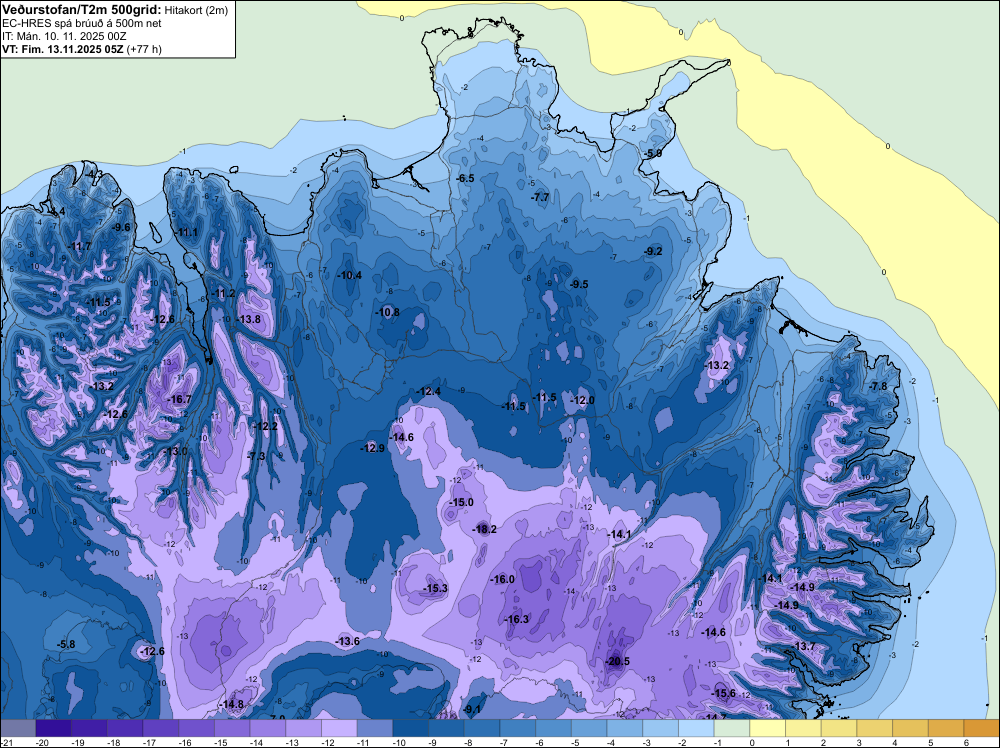Click the -9.1 temperature label

tap(473, 709)
